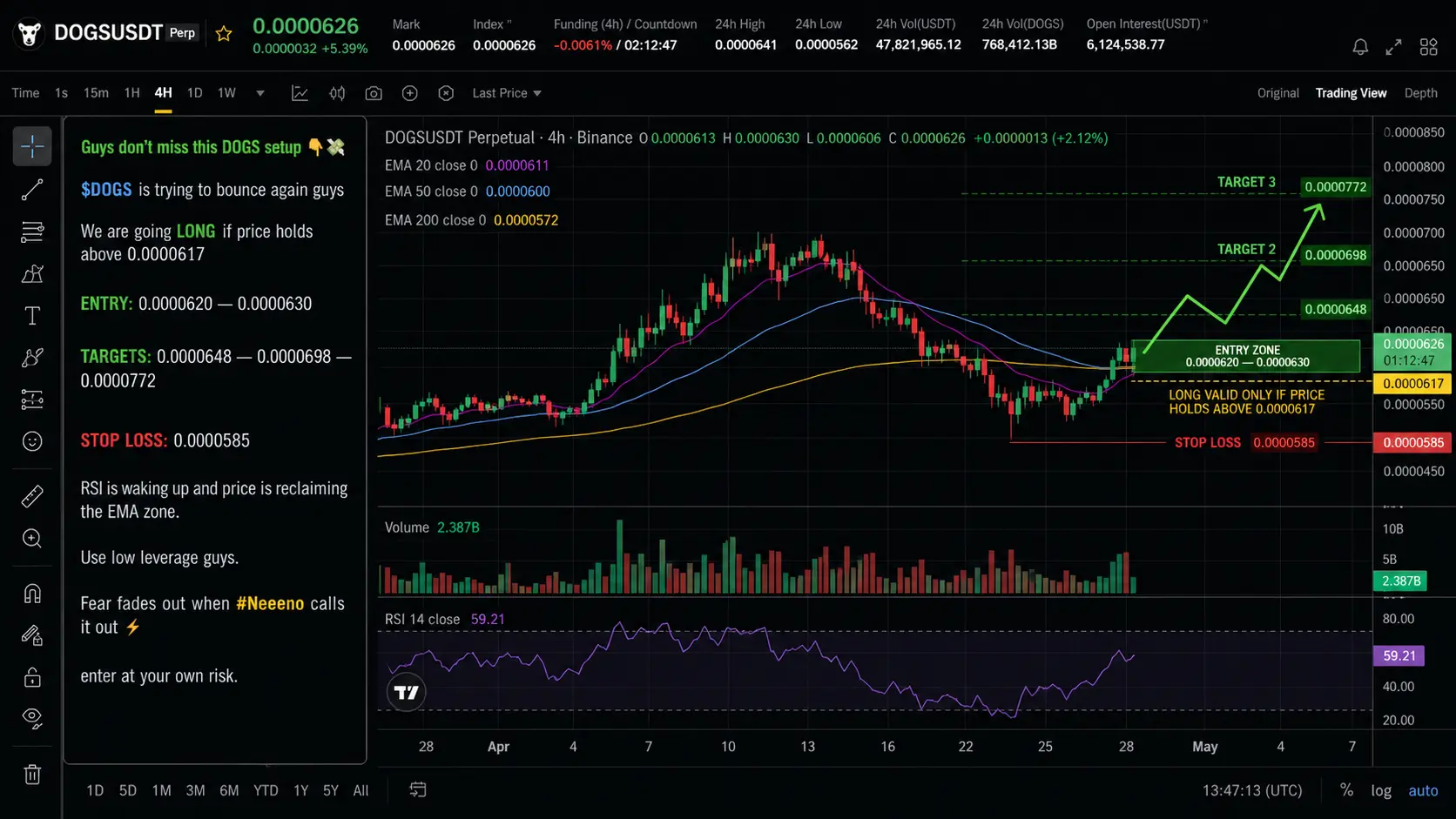Click the EMA 50 close indicator legend

coord(467,191)
